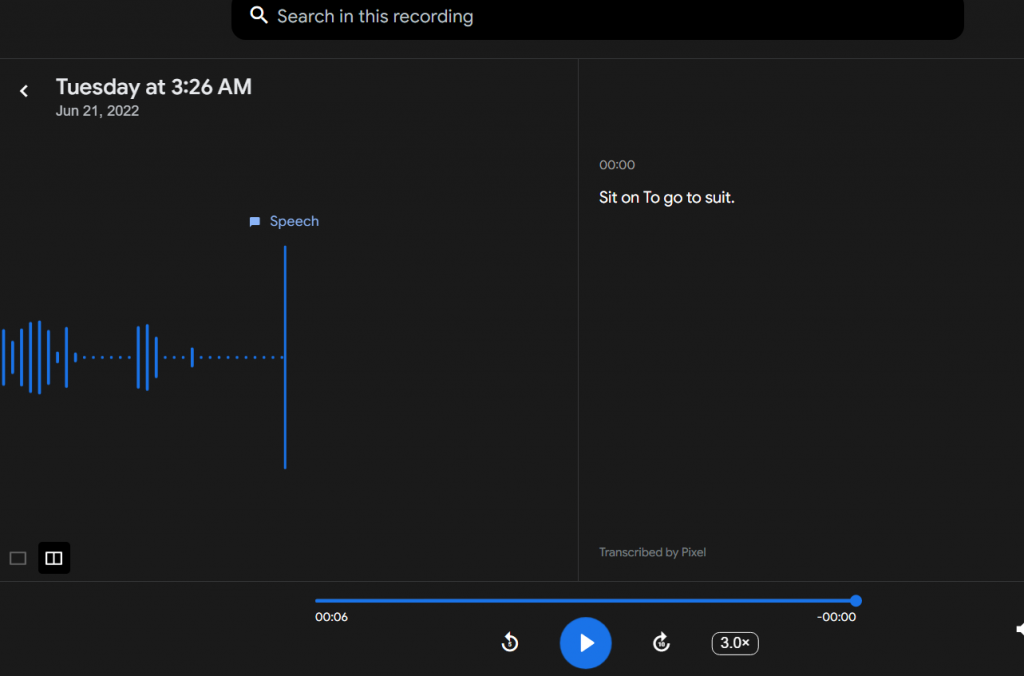Click the middle of the playback progress bar
The width and height of the screenshot is (1024, 676).
pyautogui.click(x=585, y=601)
